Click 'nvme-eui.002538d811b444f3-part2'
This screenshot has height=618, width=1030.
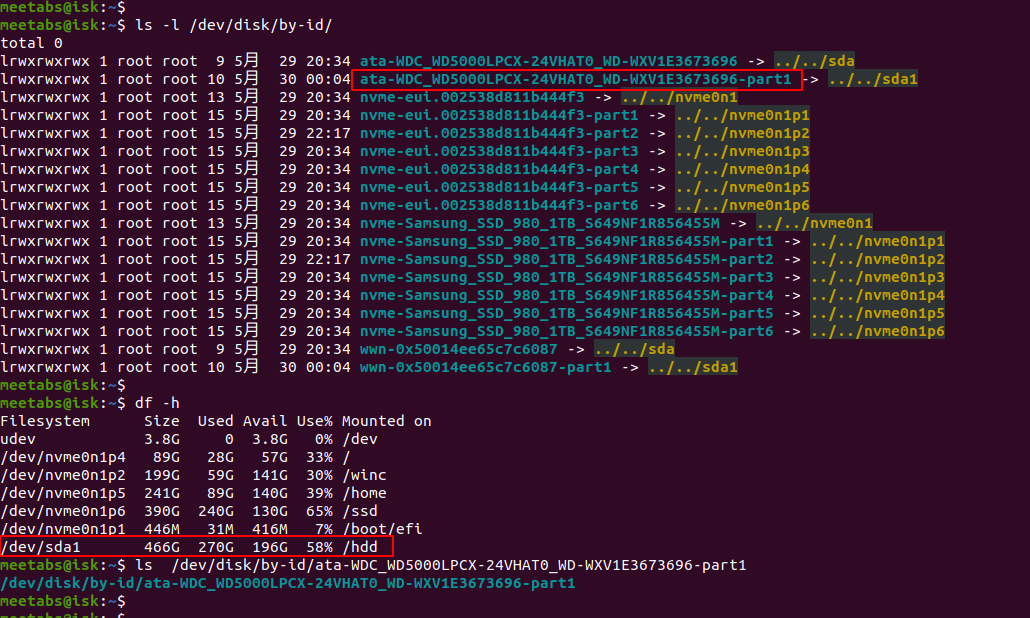click(499, 133)
